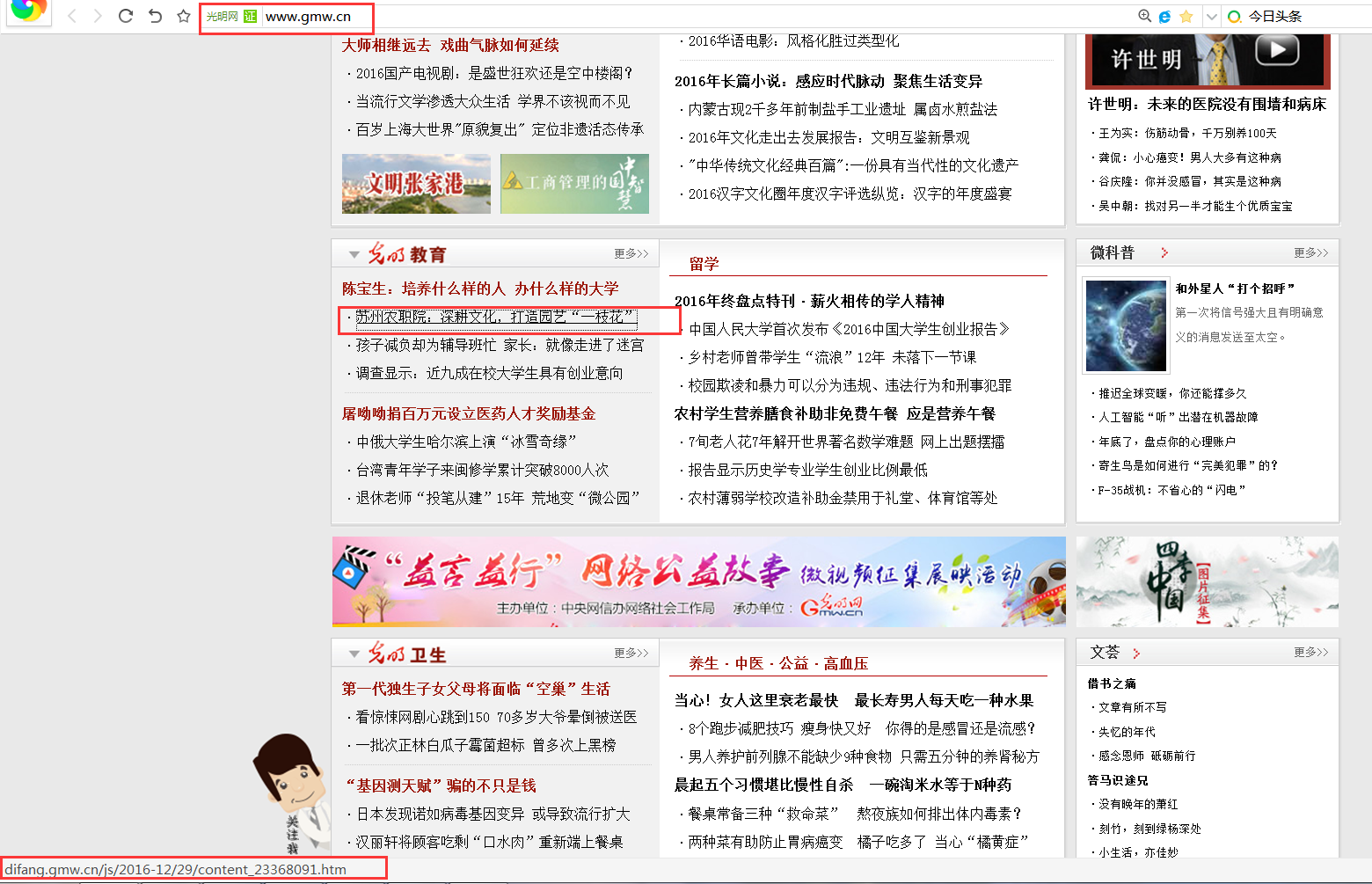Viewport: 1372px width, 884px height.
Task: Click 更多>> in the 教育 section
Action: pyautogui.click(x=631, y=253)
